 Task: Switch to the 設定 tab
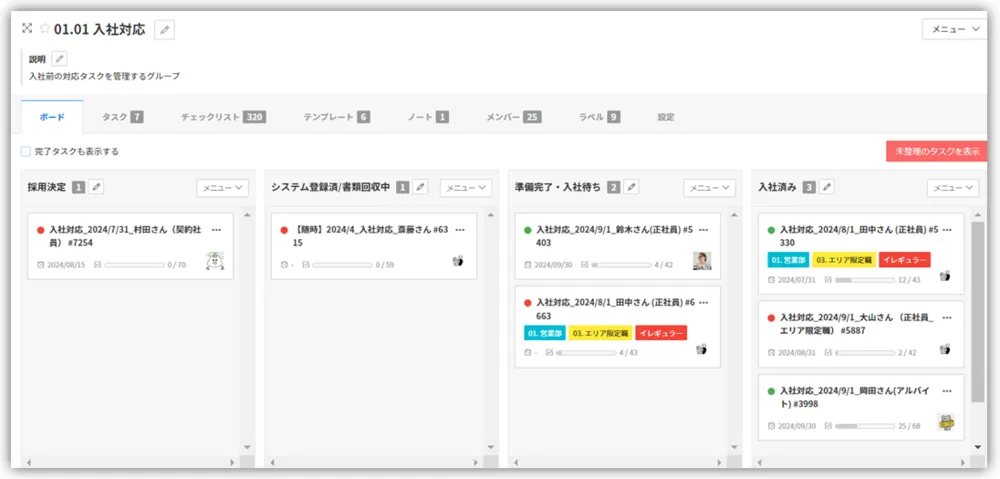(666, 117)
